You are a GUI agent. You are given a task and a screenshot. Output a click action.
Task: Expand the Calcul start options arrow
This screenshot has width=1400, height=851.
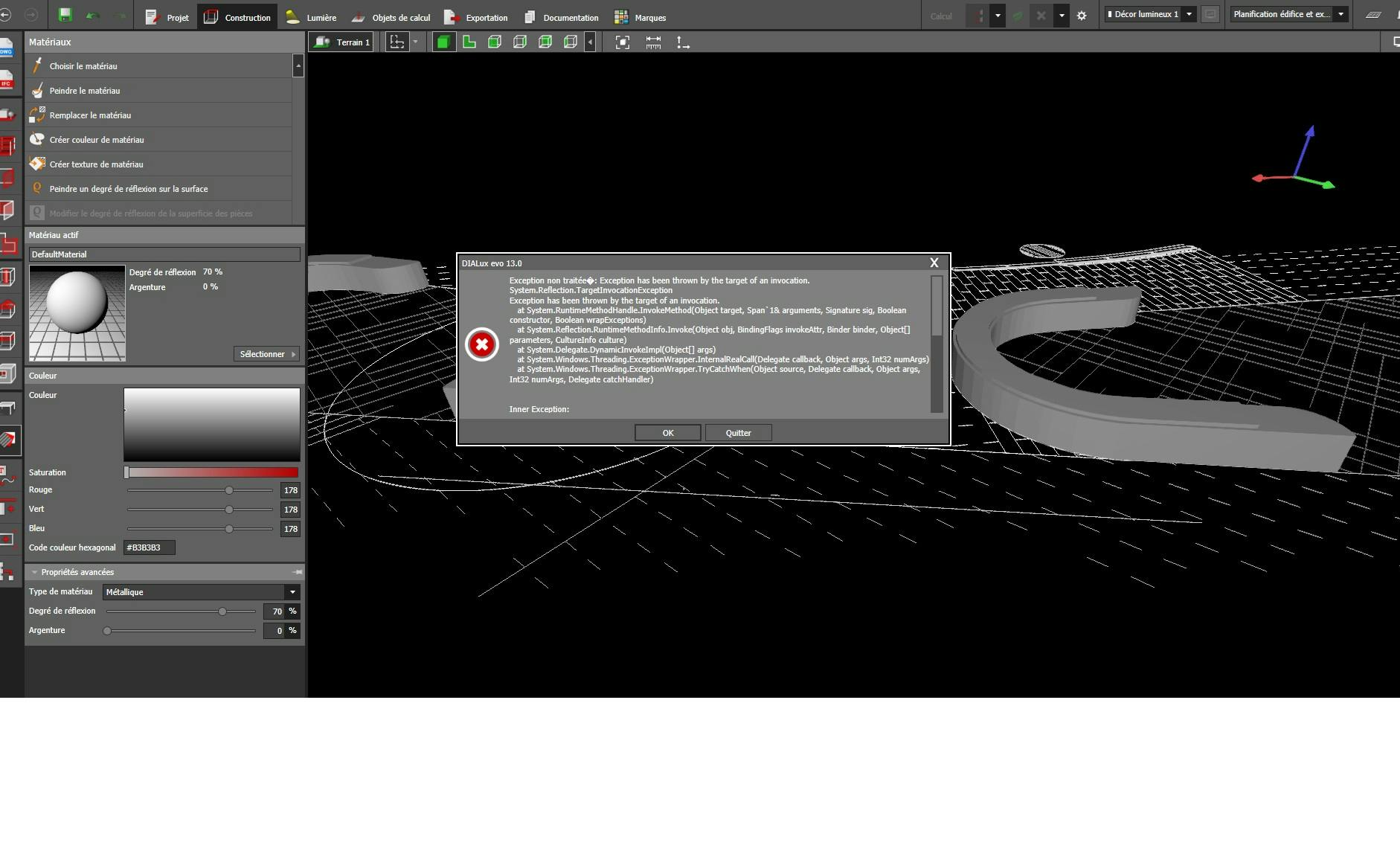(x=998, y=16)
